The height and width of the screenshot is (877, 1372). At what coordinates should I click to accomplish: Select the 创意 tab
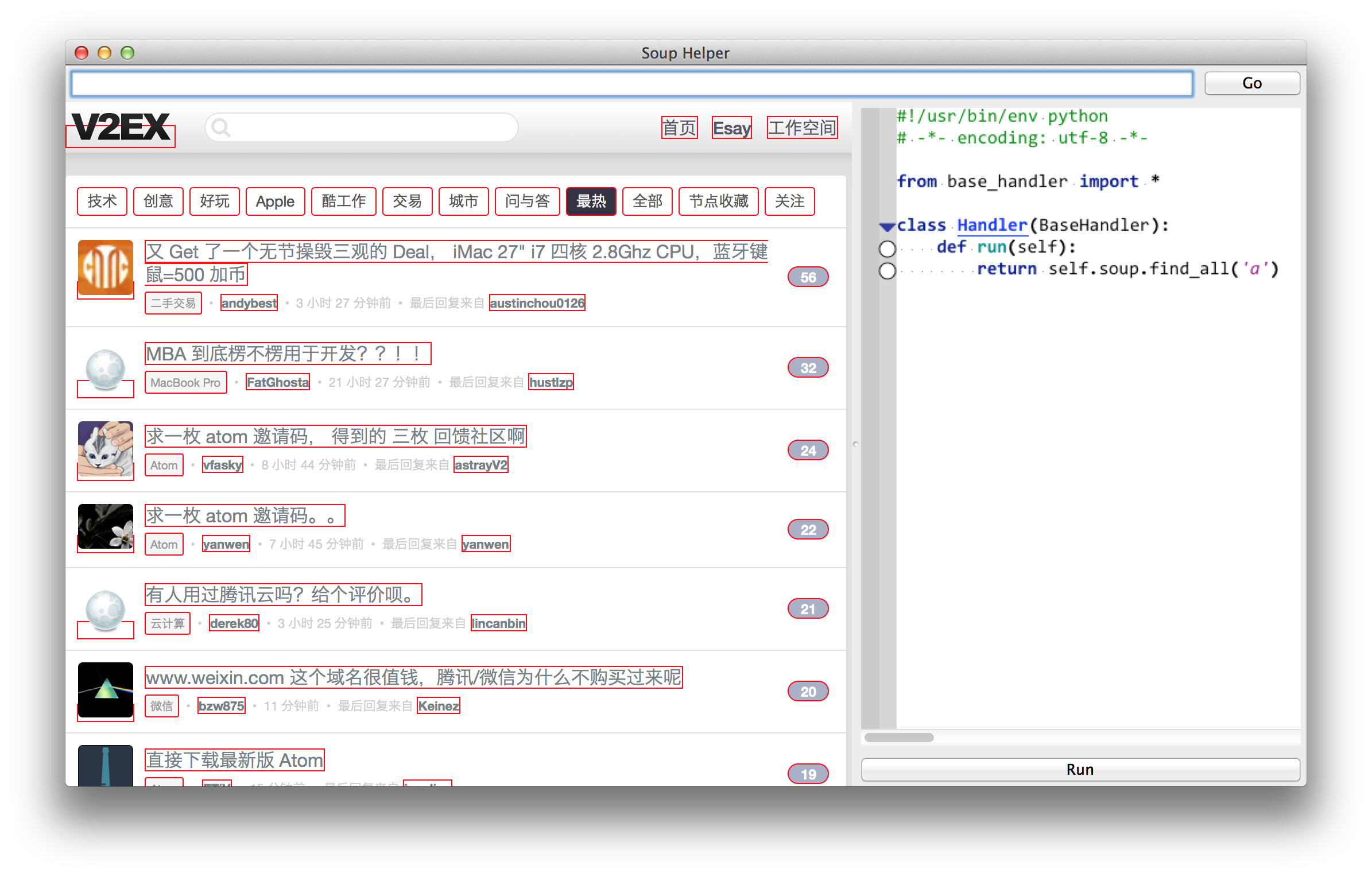pyautogui.click(x=158, y=201)
